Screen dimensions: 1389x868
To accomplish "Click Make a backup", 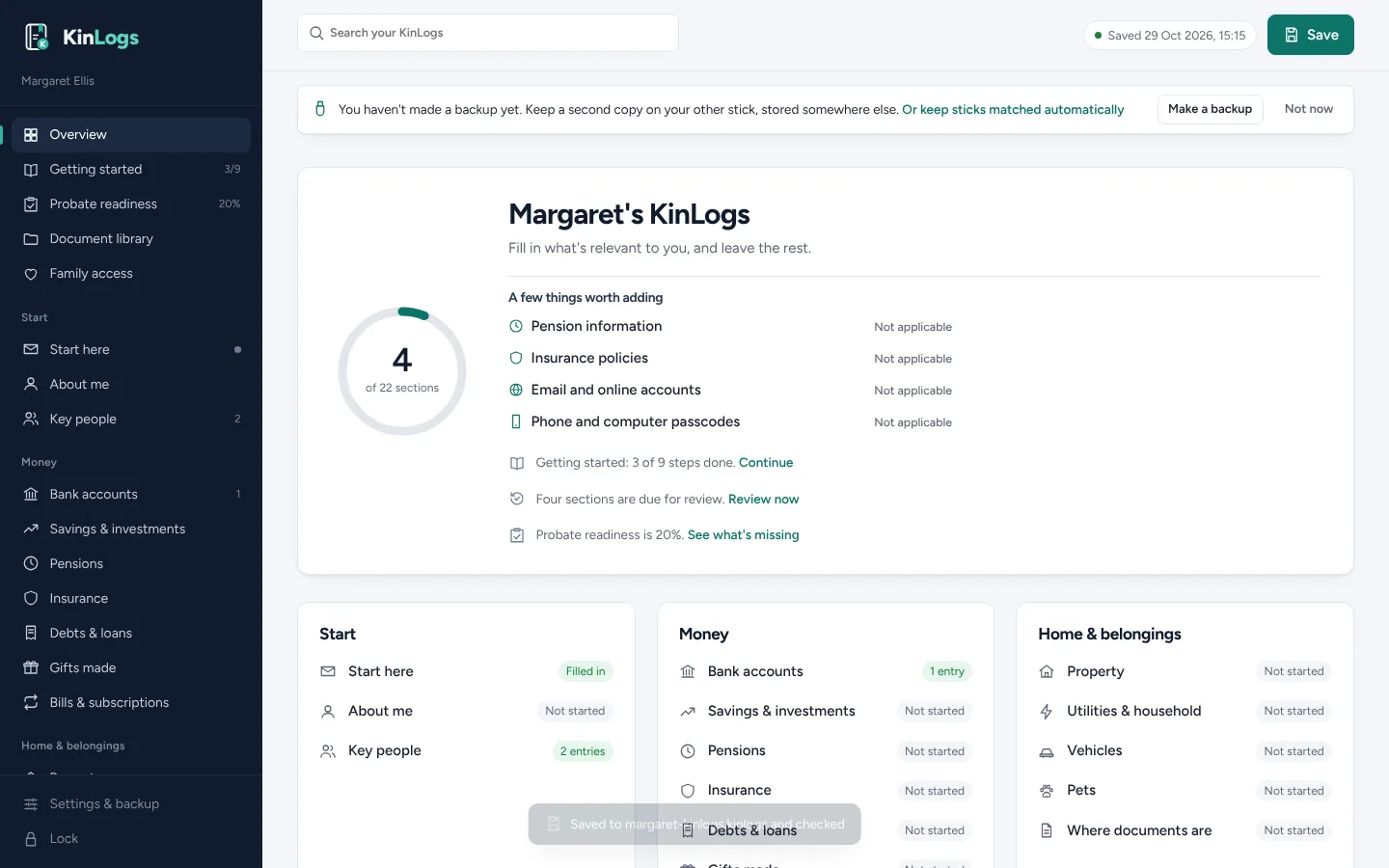I will click(1211, 109).
